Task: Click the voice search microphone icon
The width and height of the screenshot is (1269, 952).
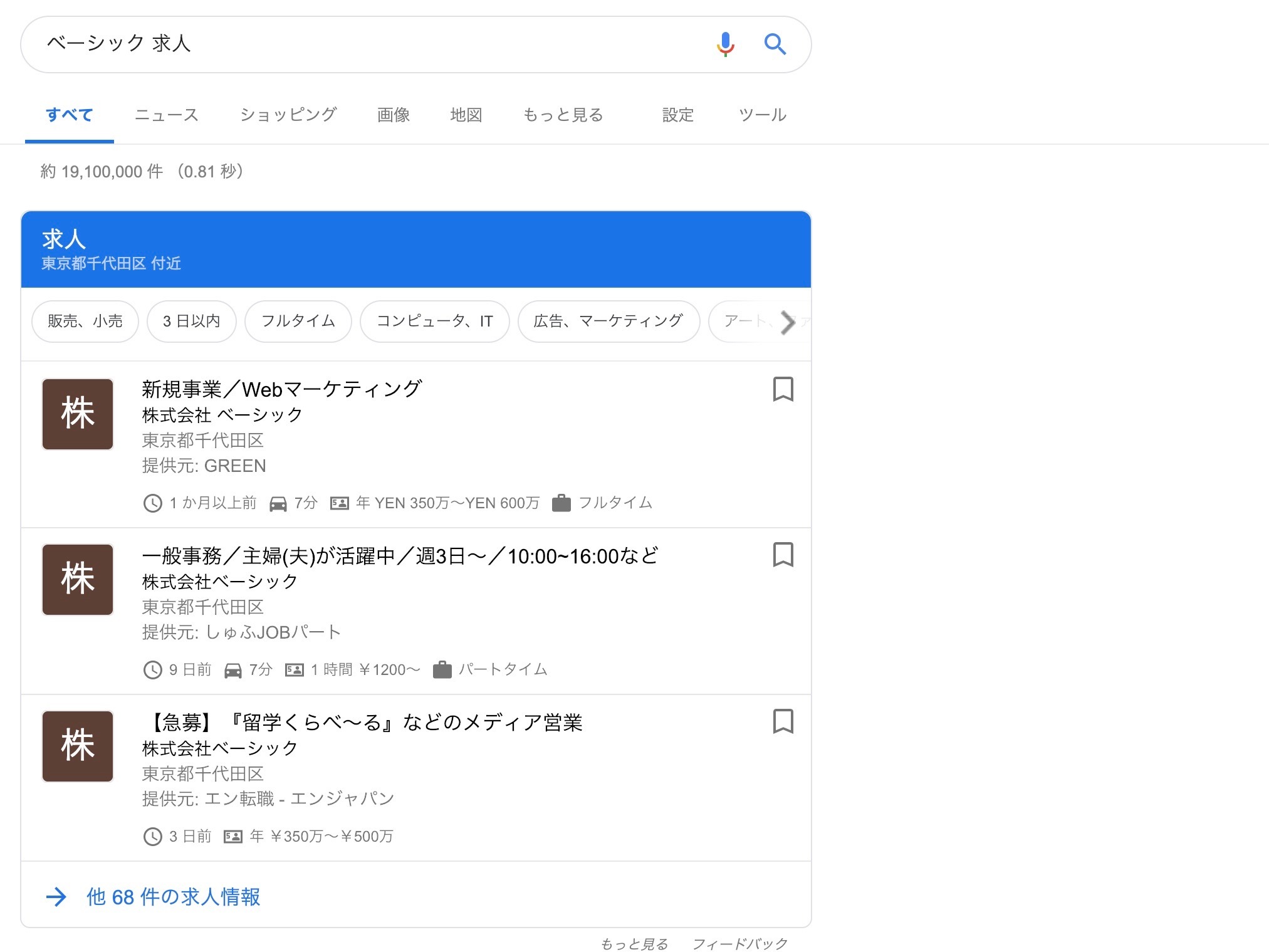Action: [x=725, y=44]
